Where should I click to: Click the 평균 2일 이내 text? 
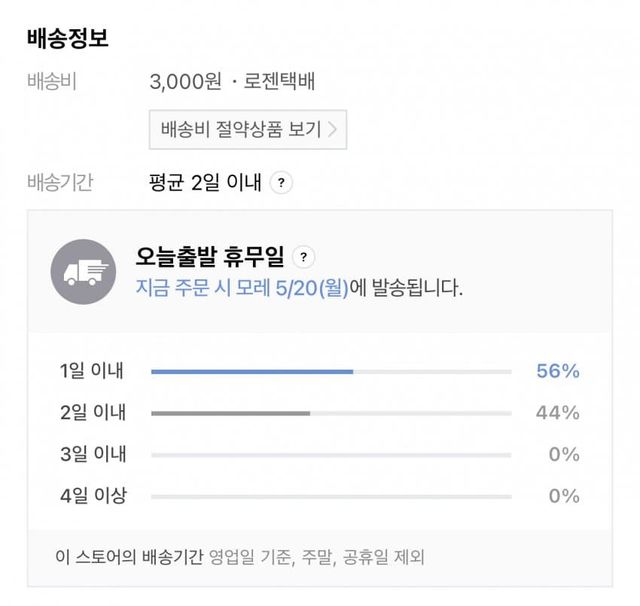[204, 183]
